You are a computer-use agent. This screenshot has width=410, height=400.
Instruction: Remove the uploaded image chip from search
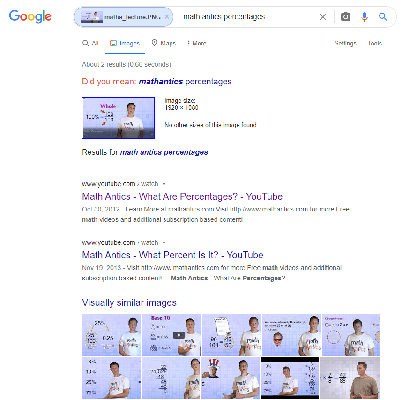point(167,17)
